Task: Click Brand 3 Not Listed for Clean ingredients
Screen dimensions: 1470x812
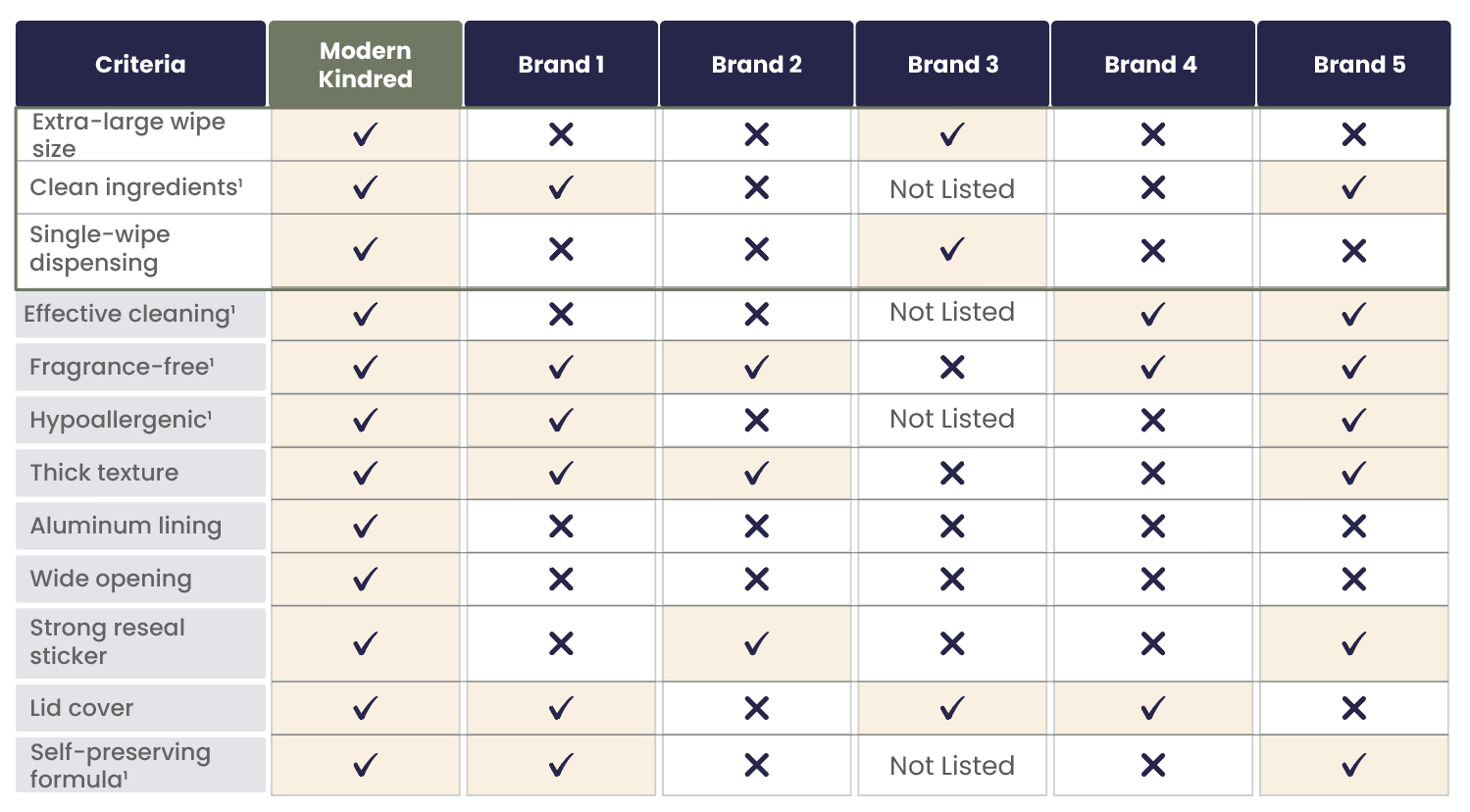Action: pos(952,189)
